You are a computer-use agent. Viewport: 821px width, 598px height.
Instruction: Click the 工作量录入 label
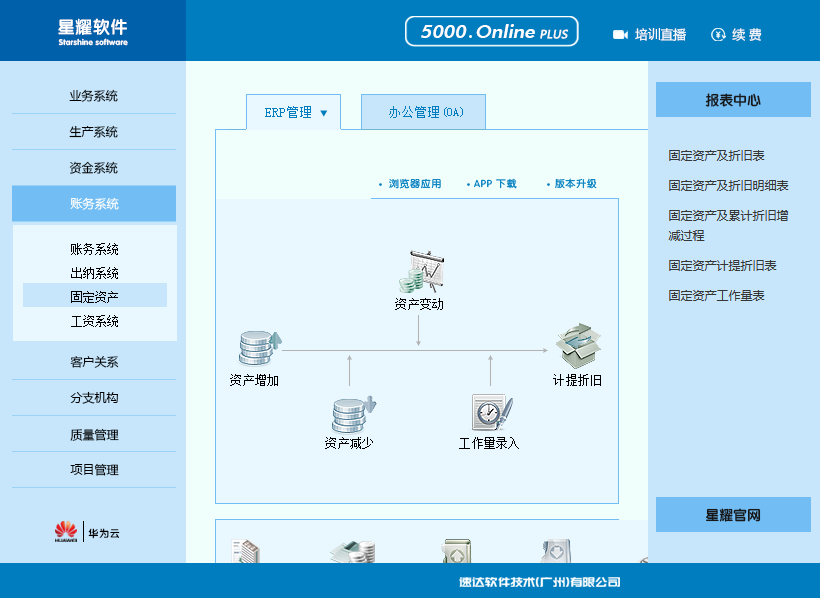click(489, 443)
